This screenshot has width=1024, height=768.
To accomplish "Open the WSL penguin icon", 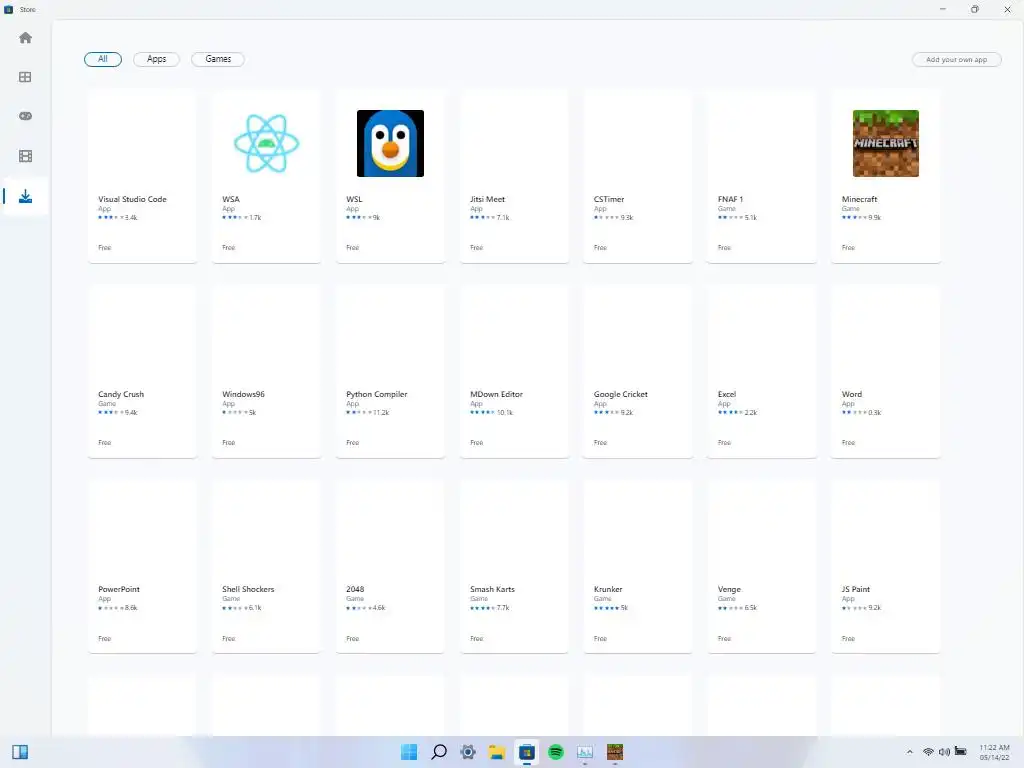I will (x=391, y=143).
